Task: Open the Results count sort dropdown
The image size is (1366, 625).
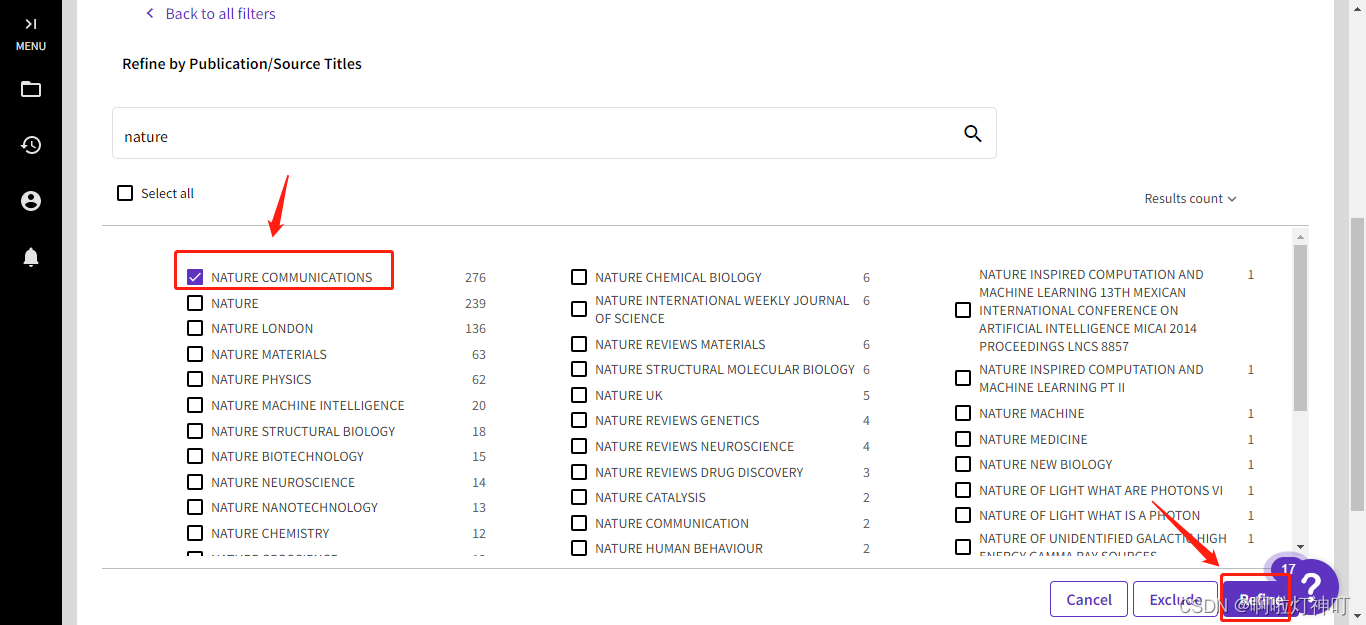Action: point(1190,198)
